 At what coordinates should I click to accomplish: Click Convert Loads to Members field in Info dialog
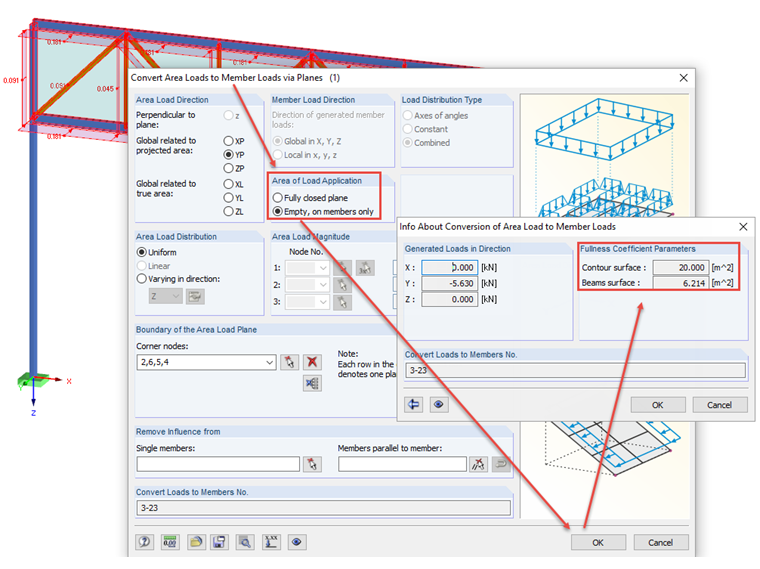pyautogui.click(x=575, y=370)
